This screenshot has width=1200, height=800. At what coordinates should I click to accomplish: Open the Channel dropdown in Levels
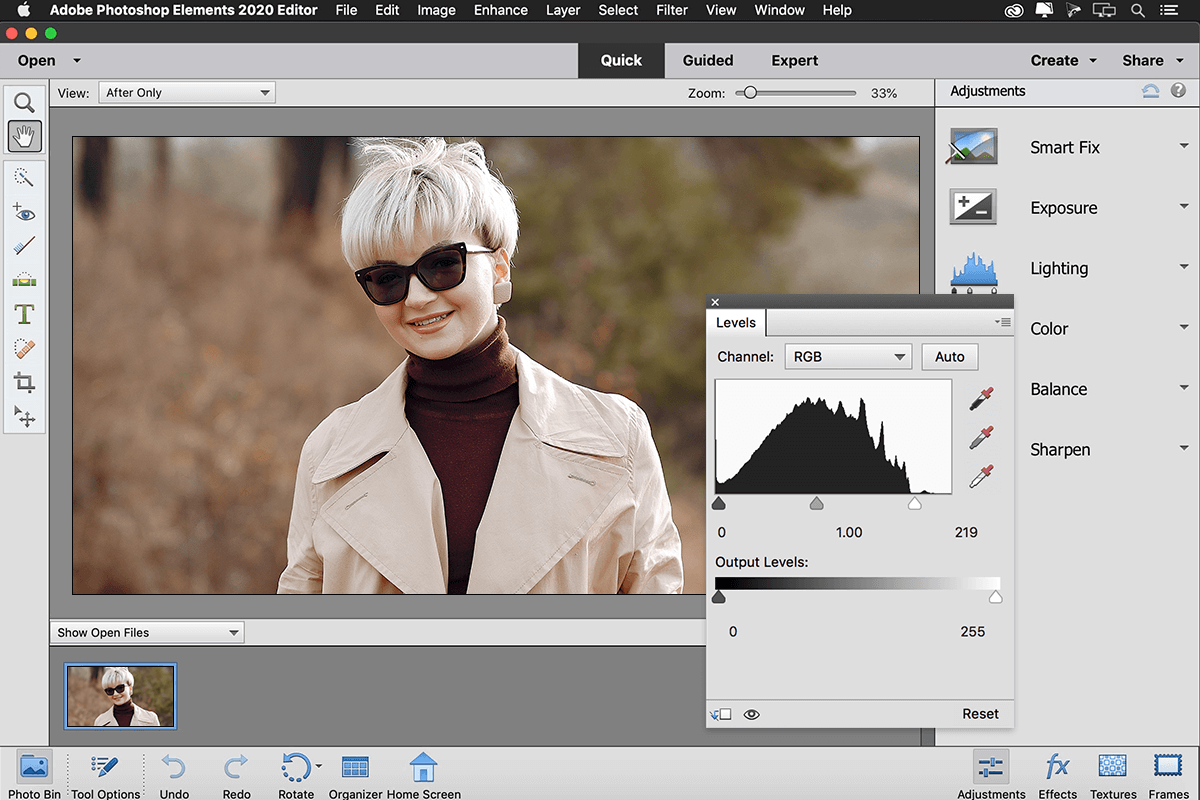tap(847, 357)
